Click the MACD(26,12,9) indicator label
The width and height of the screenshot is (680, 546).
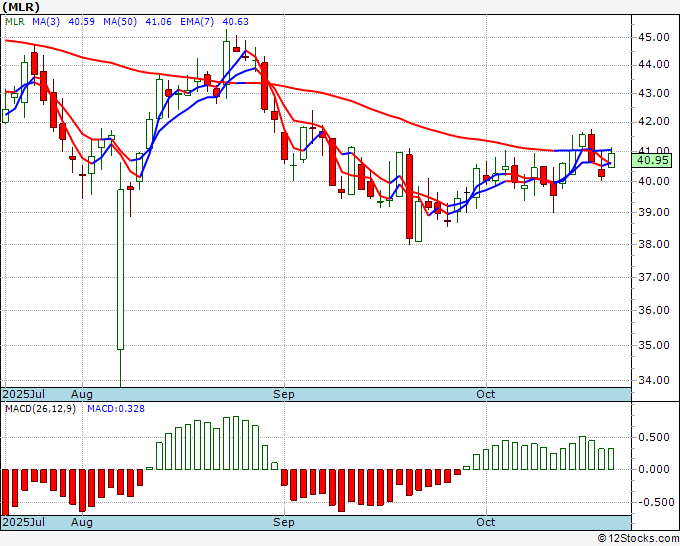pyautogui.click(x=40, y=409)
